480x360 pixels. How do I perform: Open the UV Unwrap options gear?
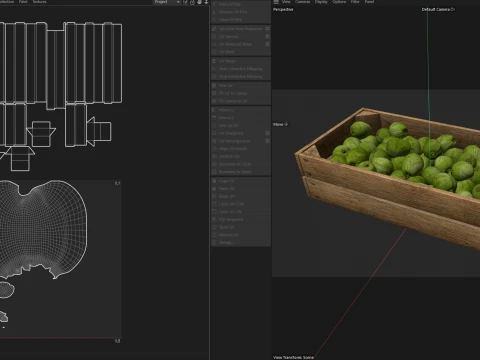pos(267,36)
